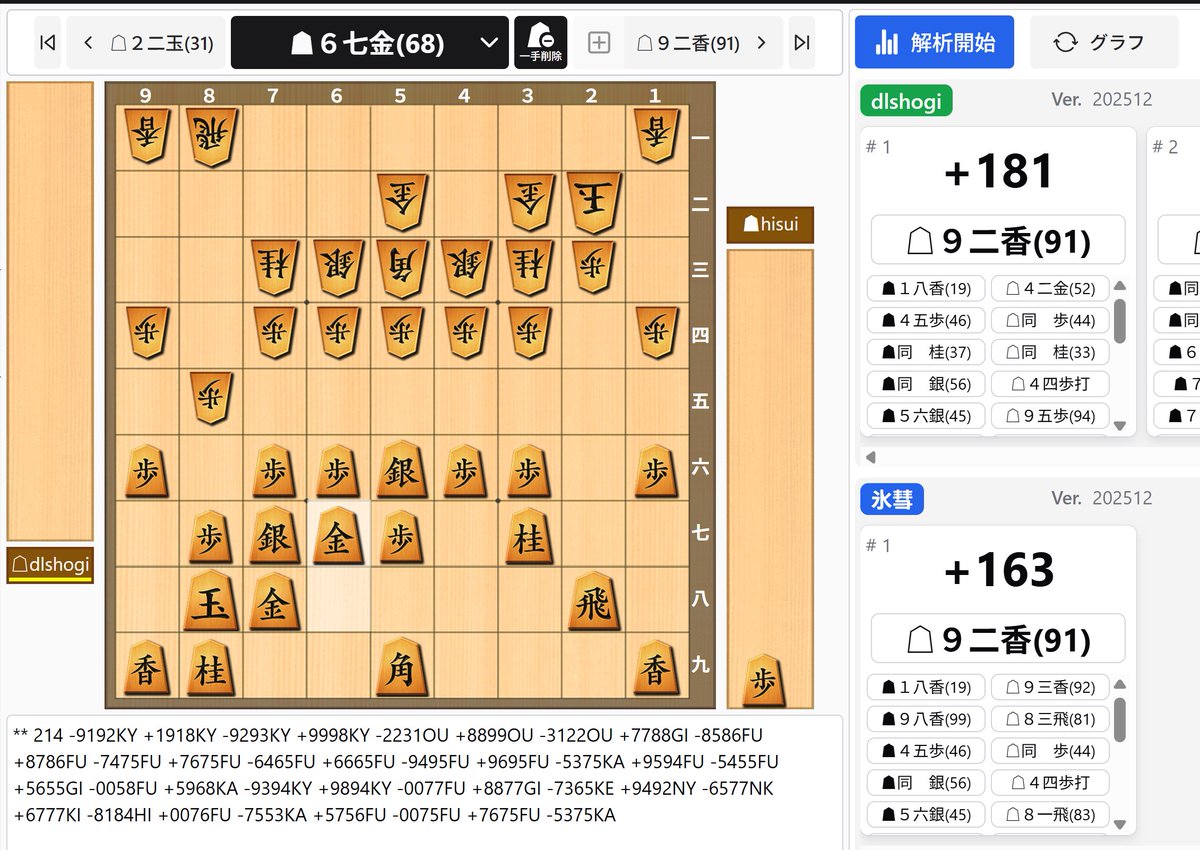This screenshot has width=1200, height=850.
Task: Select opponent's bishop on 5三
Action: click(401, 268)
